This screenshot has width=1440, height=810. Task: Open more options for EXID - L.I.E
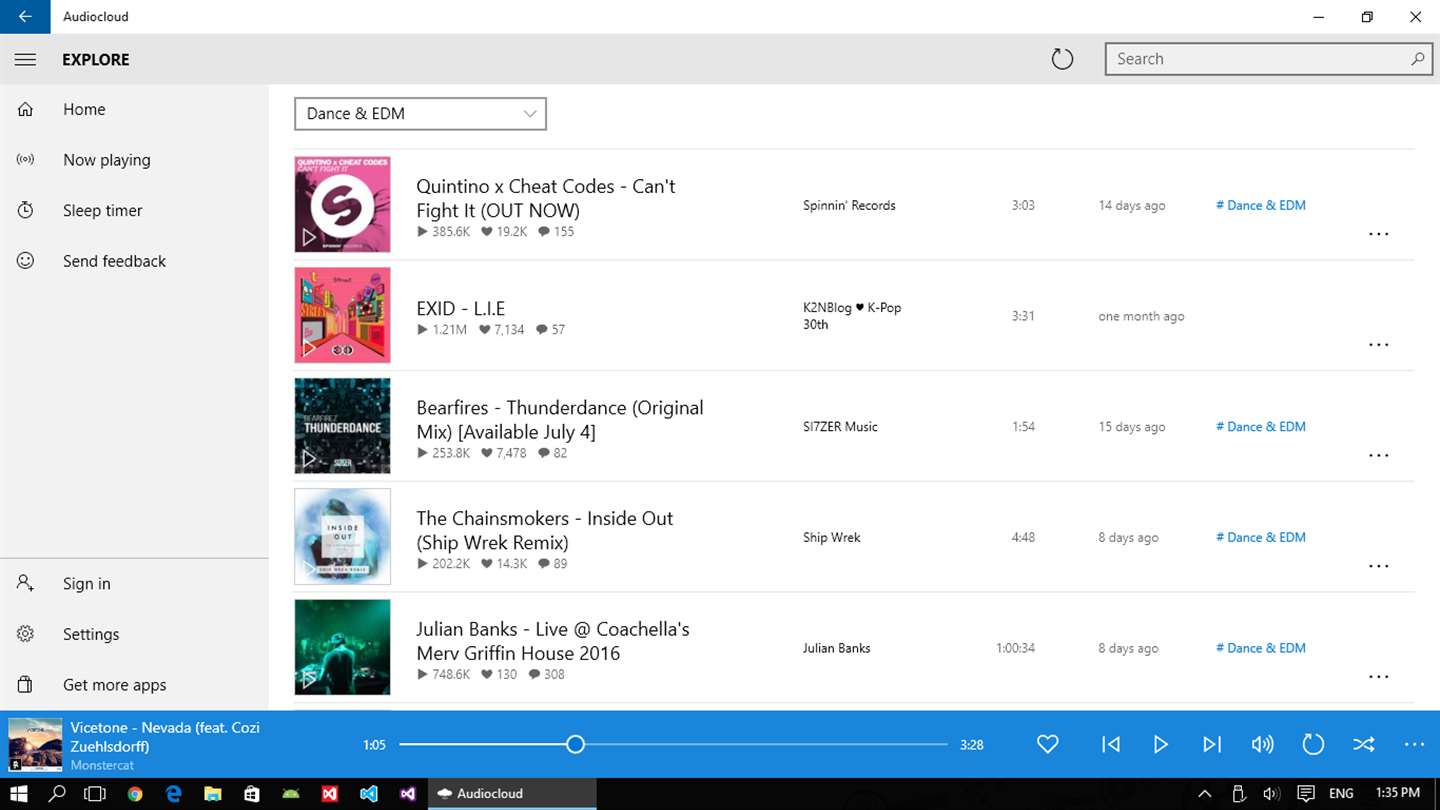point(1378,345)
